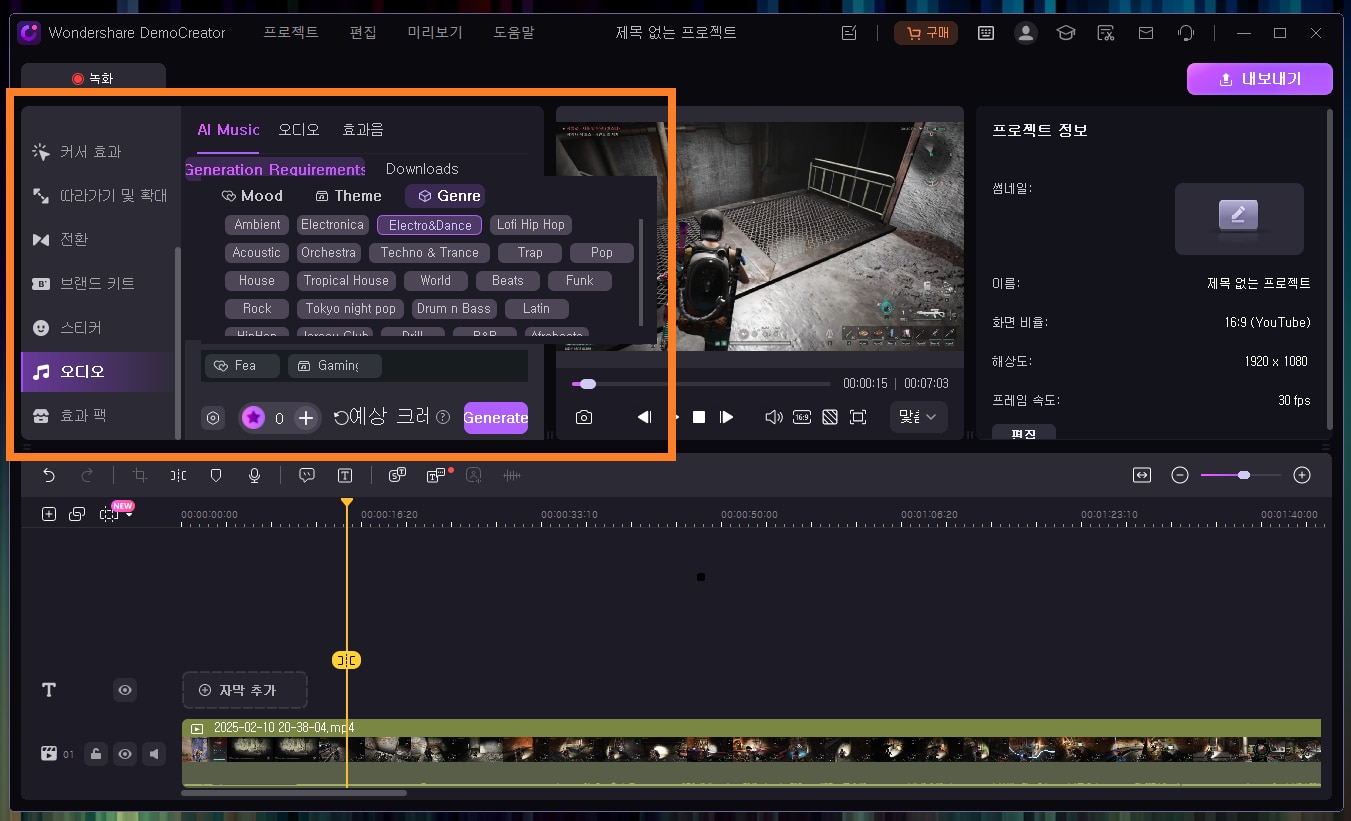Start voice-over recording with the microphone icon
This screenshot has width=1351, height=821.
pyautogui.click(x=255, y=476)
